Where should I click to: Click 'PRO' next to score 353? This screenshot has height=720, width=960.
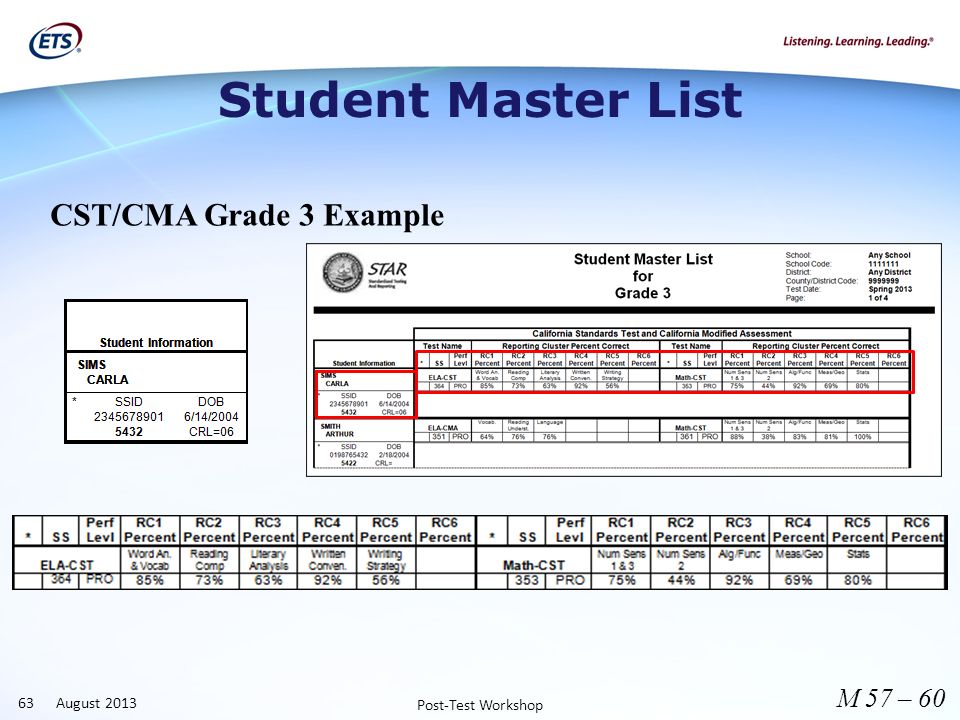pos(569,580)
